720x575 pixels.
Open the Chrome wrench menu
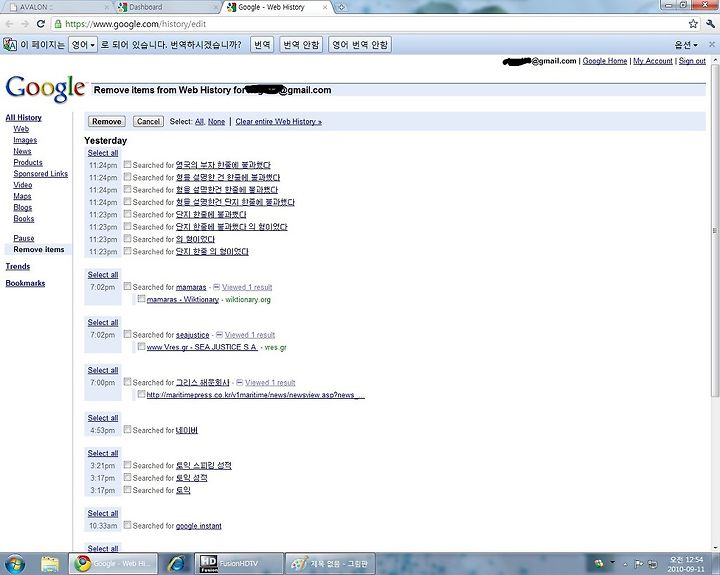tap(710, 24)
